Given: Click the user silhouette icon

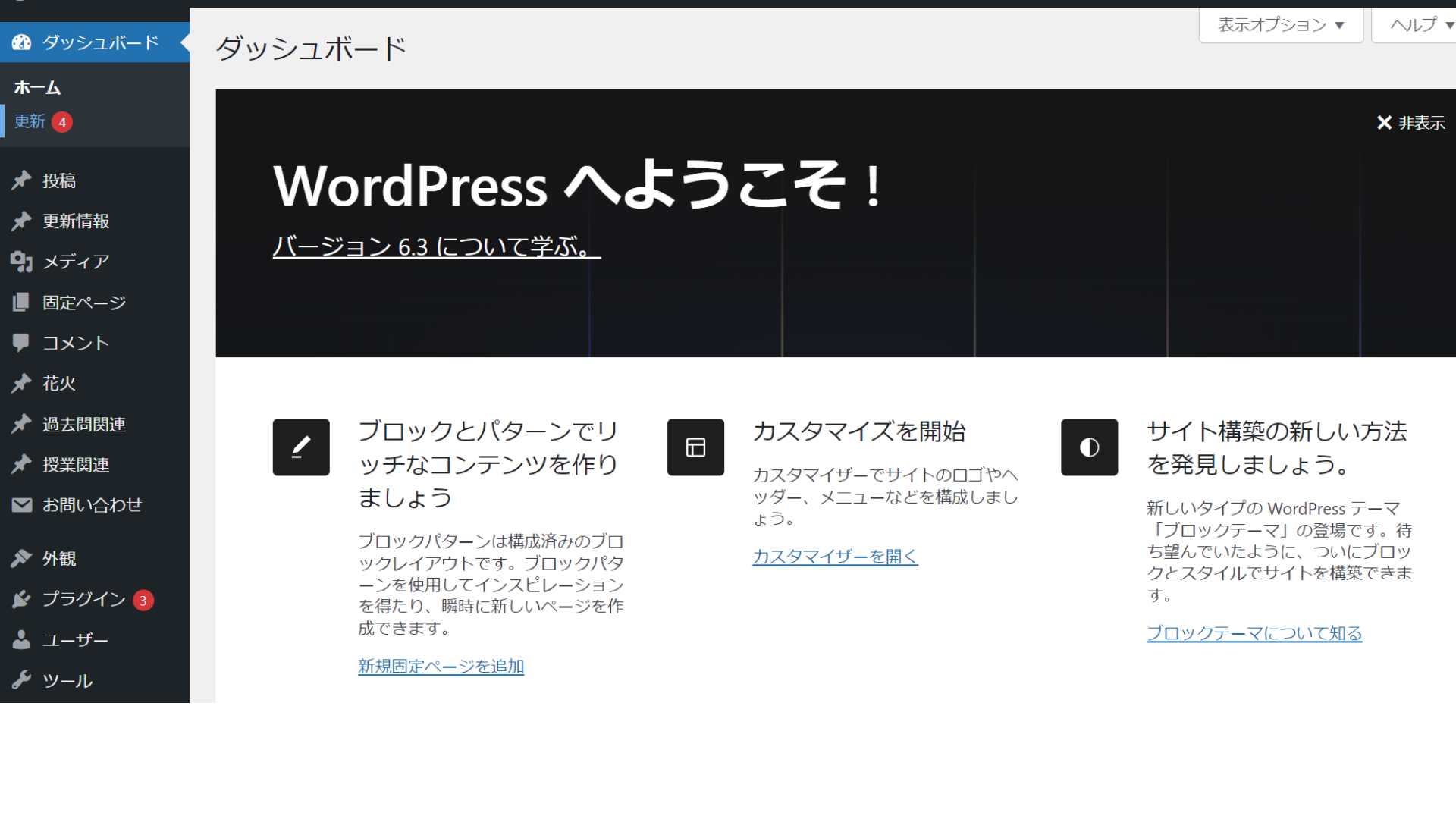Looking at the screenshot, I should [21, 640].
